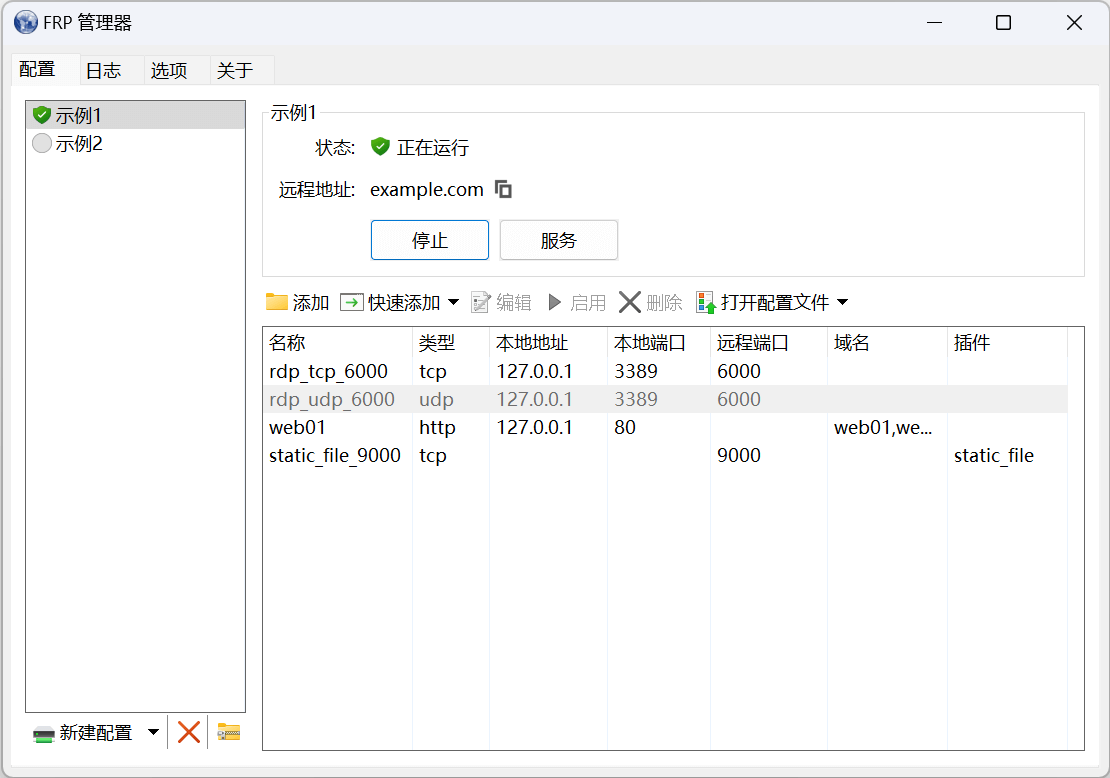Click the red X to remove selected config
This screenshot has width=1110, height=778.
(x=188, y=732)
